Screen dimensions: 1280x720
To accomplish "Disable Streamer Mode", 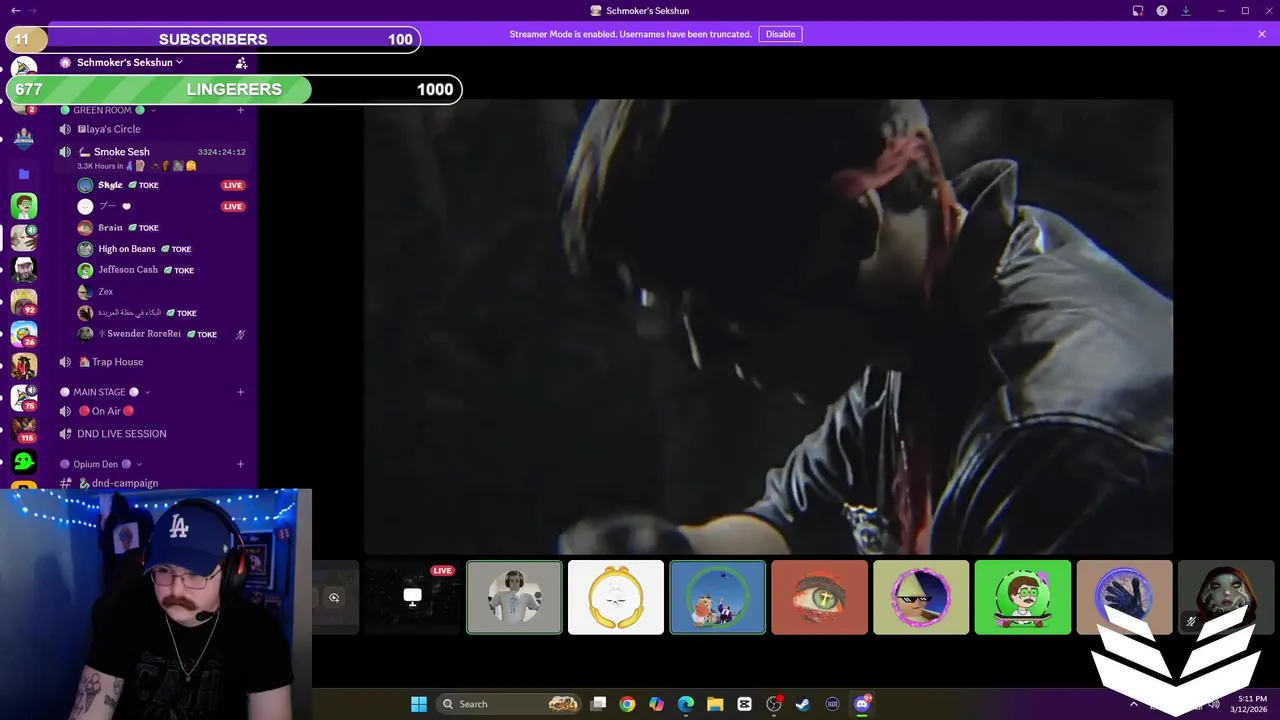I will pyautogui.click(x=780, y=34).
